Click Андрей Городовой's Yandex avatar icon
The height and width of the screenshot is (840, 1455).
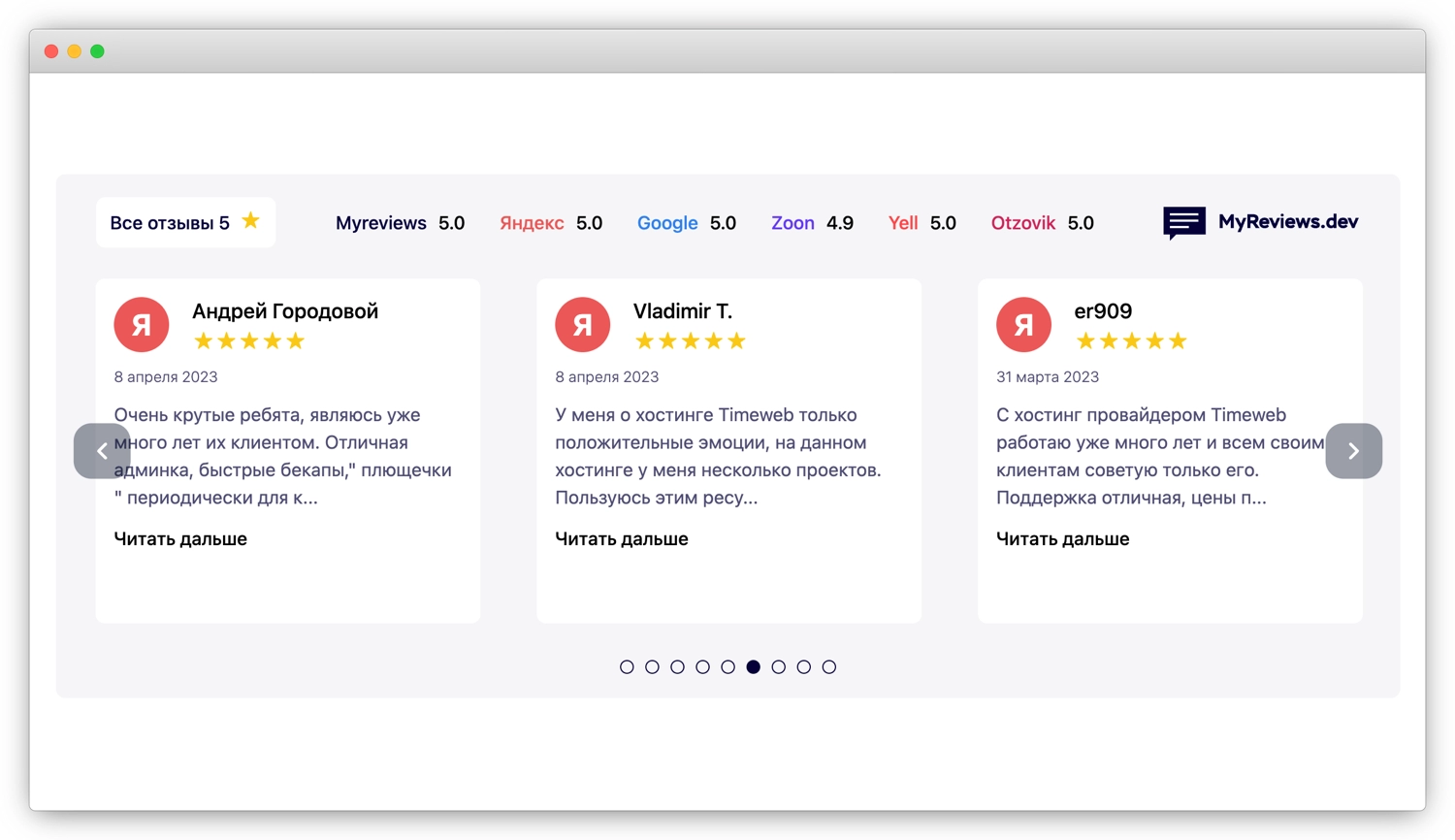pos(142,325)
